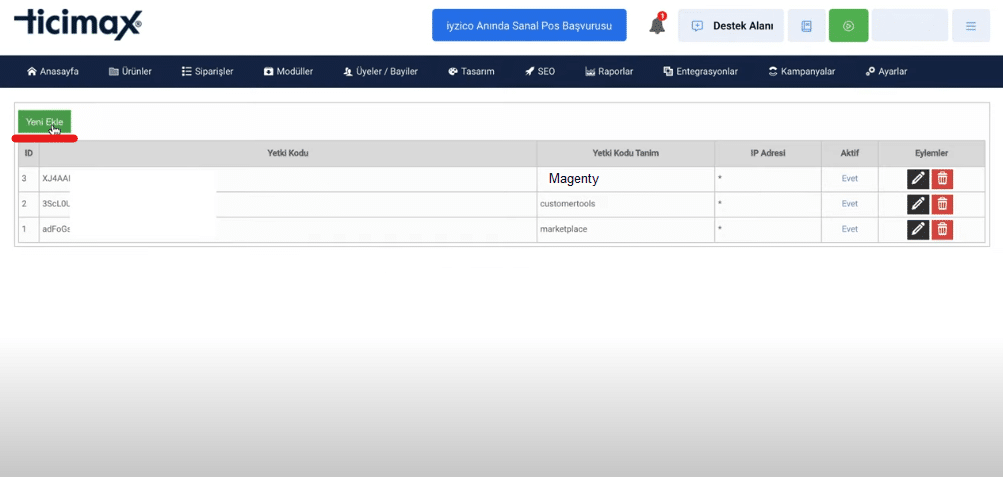Click the Yetki Kodu Tanim column header

point(626,153)
